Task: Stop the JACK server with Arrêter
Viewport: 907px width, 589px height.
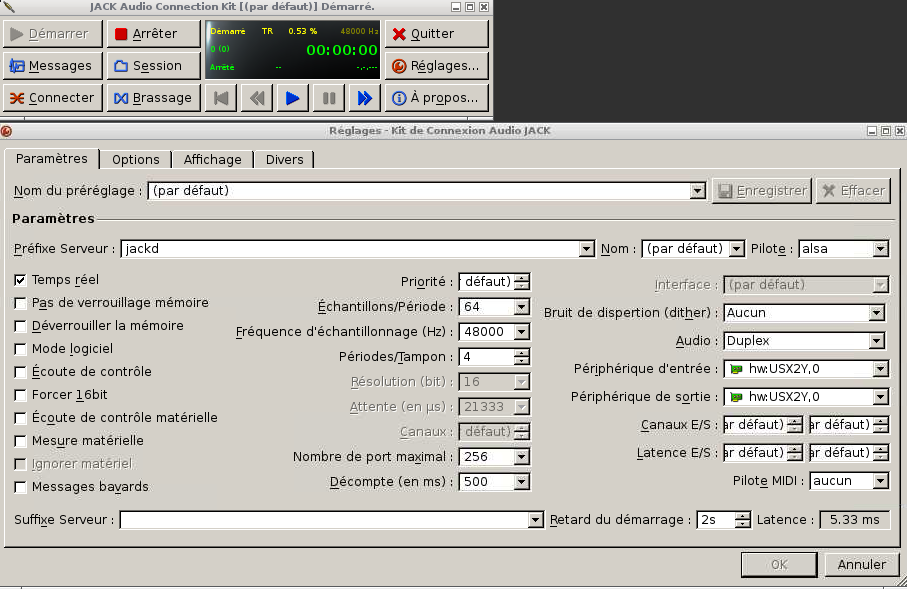Action: pyautogui.click(x=153, y=34)
